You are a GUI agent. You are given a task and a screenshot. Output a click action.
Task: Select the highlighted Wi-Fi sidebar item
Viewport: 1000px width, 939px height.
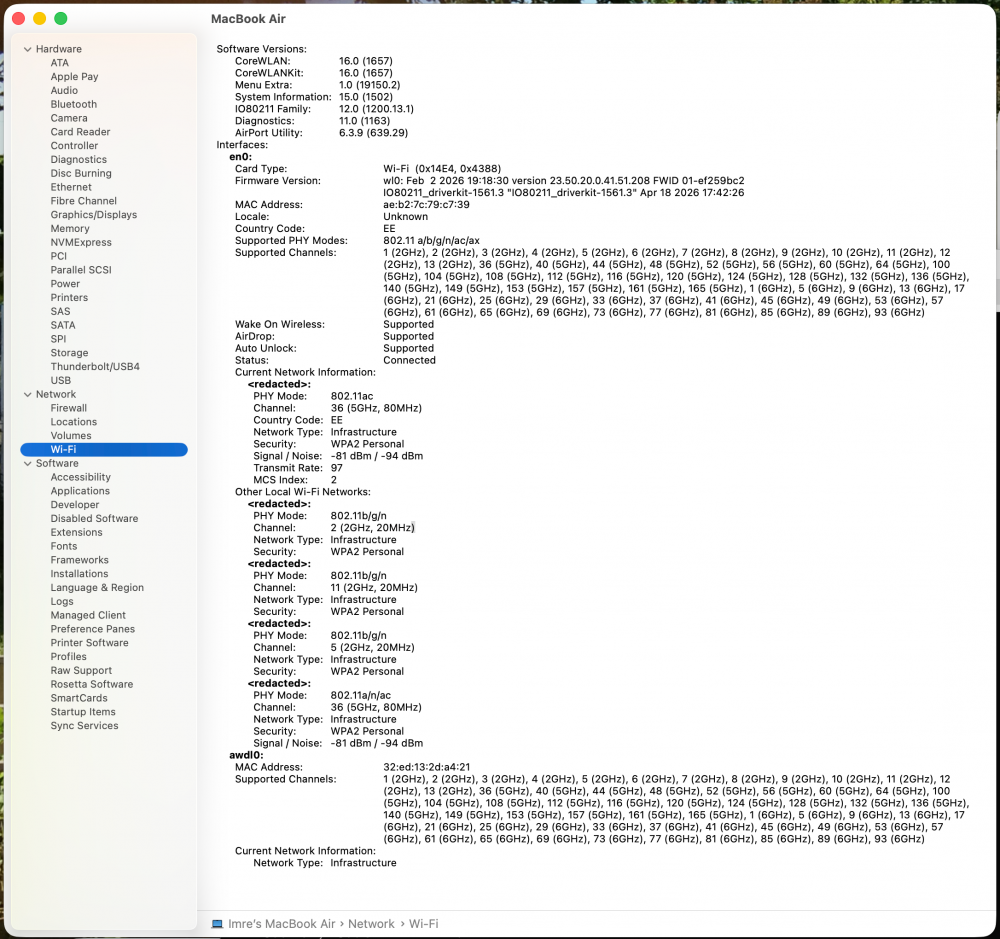104,450
